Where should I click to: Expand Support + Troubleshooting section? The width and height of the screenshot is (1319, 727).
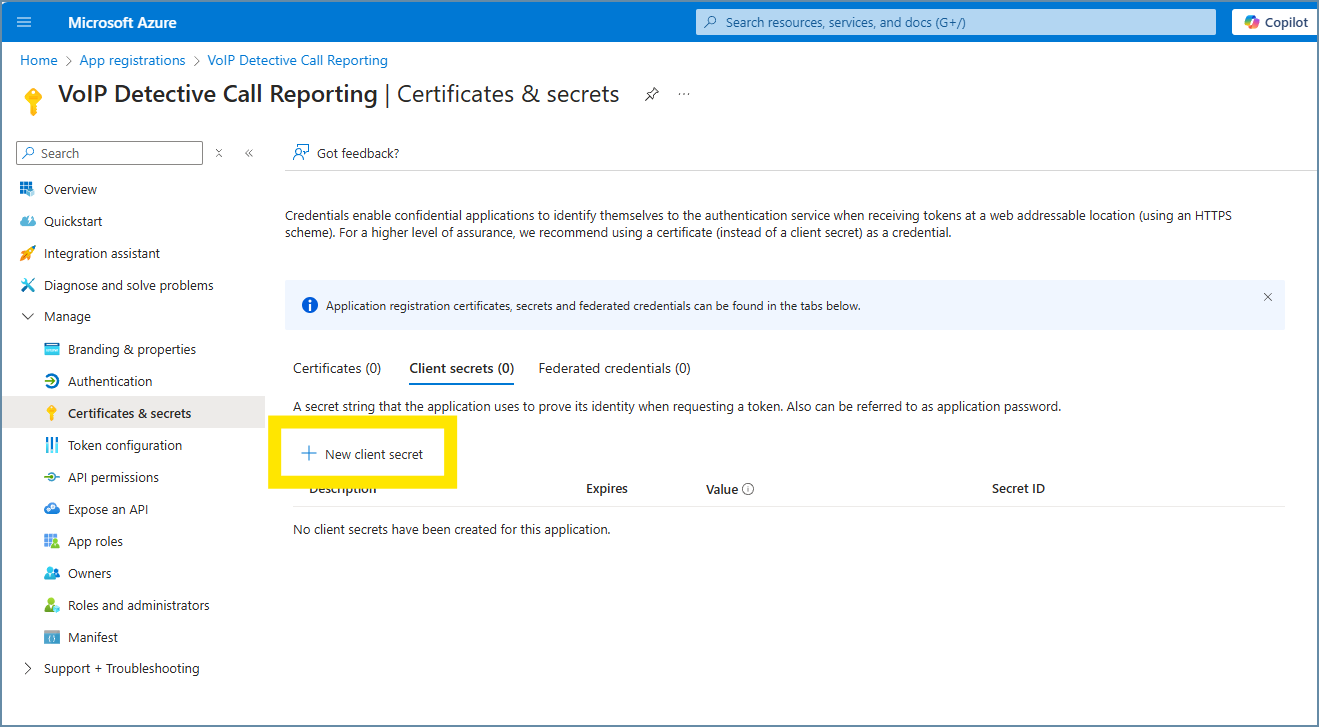coord(27,668)
